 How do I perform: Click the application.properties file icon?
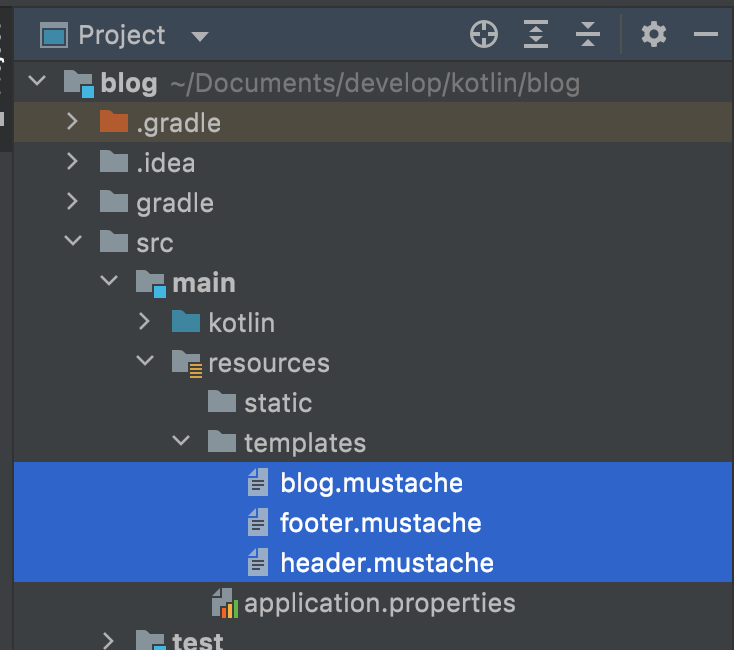pyautogui.click(x=225, y=603)
